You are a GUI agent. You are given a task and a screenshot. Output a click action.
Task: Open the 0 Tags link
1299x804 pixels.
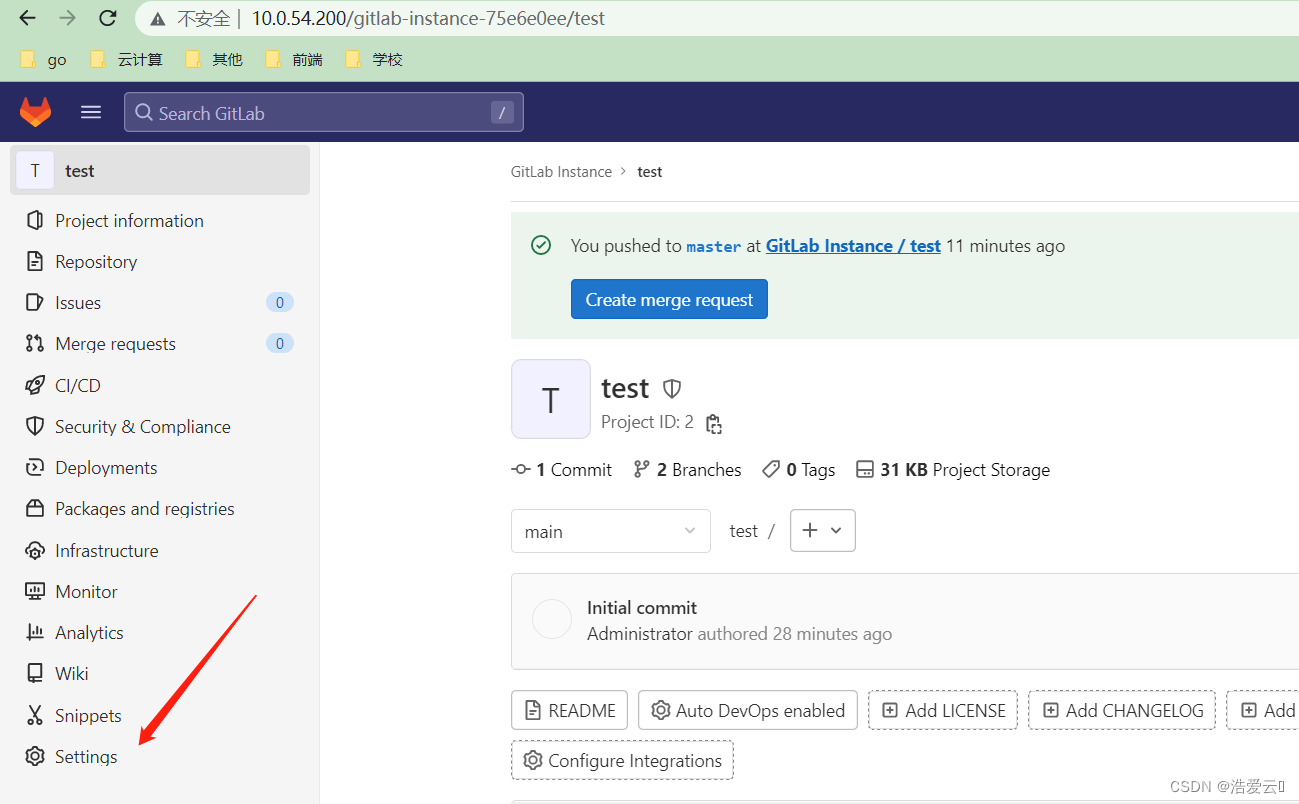click(x=798, y=469)
